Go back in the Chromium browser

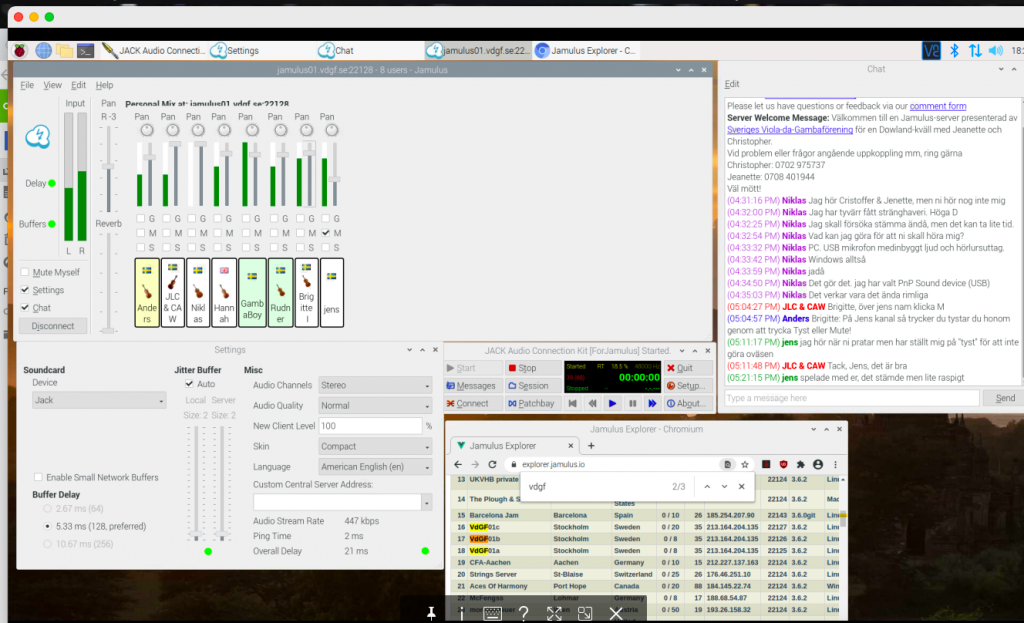point(458,464)
